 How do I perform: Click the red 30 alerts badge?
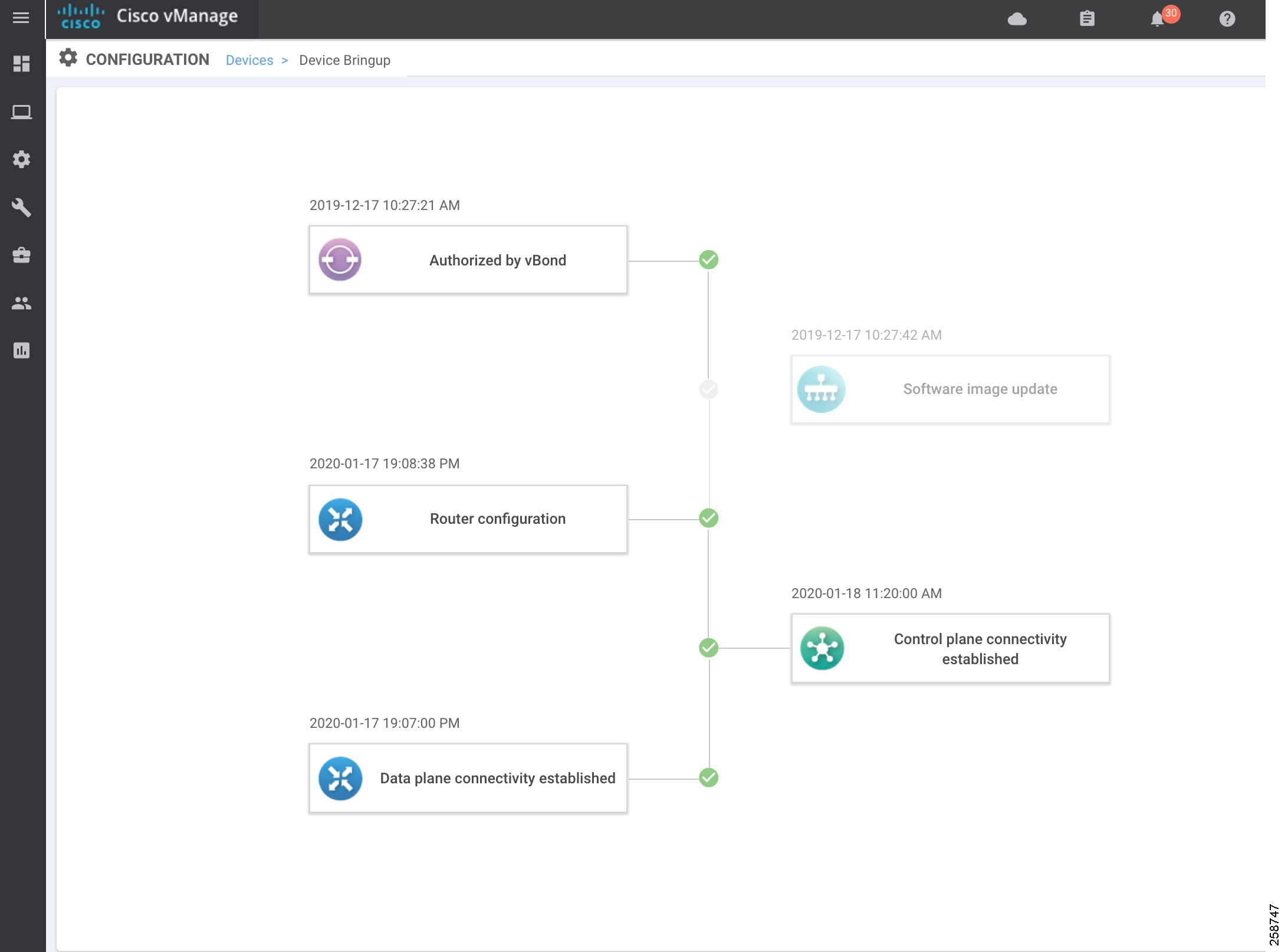[1171, 14]
